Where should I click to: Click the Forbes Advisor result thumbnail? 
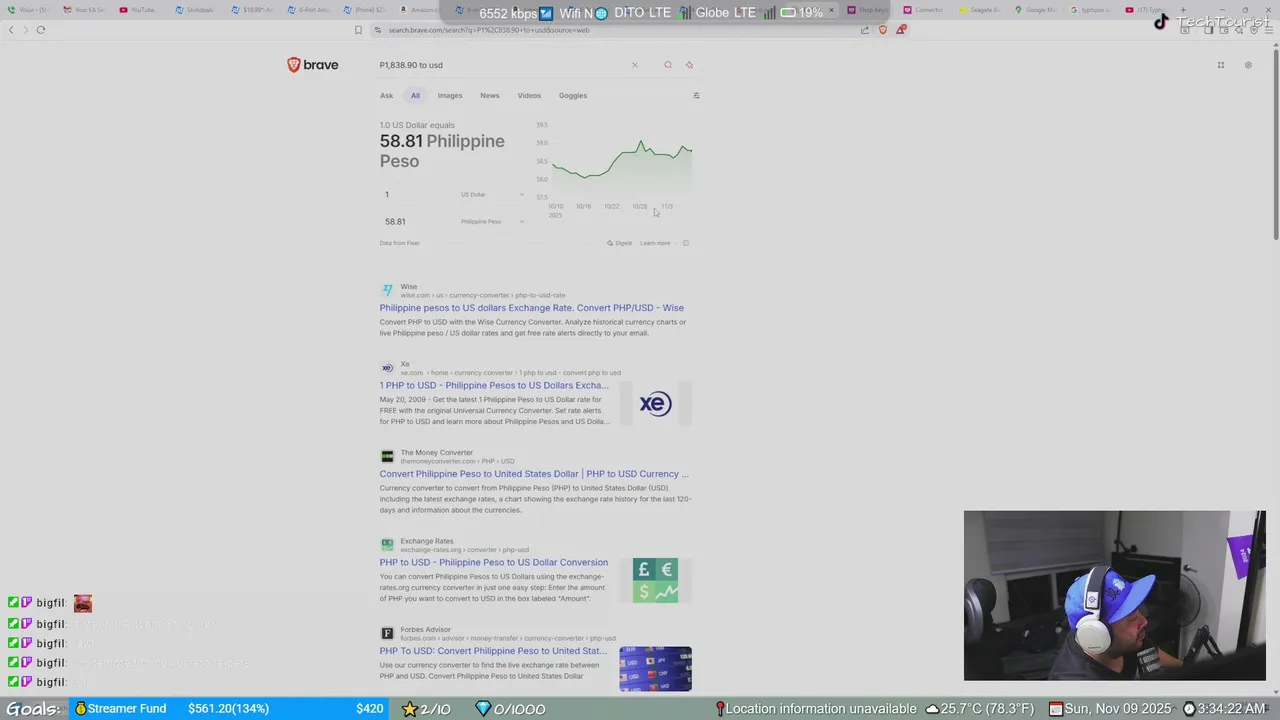click(655, 669)
